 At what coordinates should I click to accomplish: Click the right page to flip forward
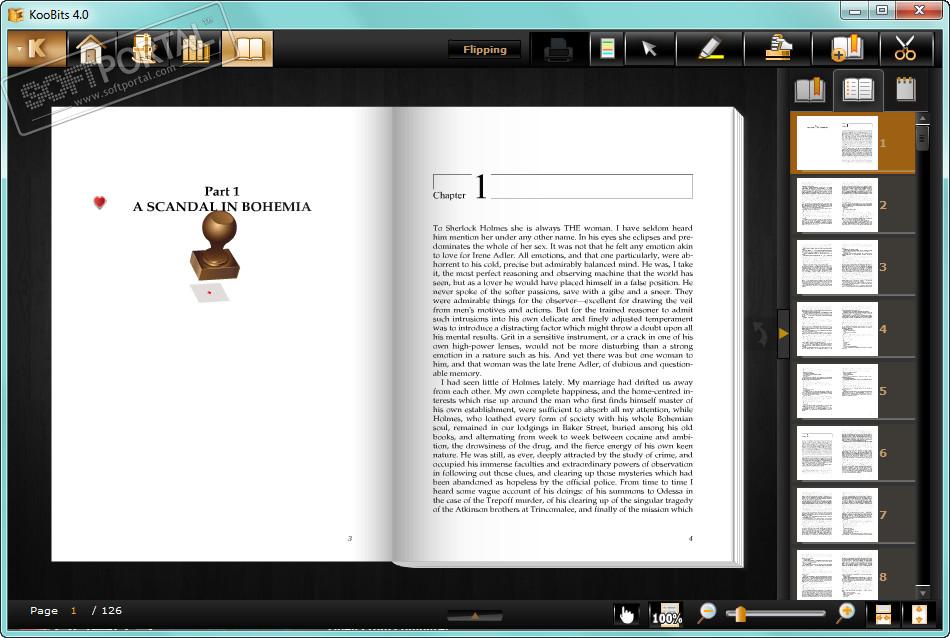click(x=562, y=336)
